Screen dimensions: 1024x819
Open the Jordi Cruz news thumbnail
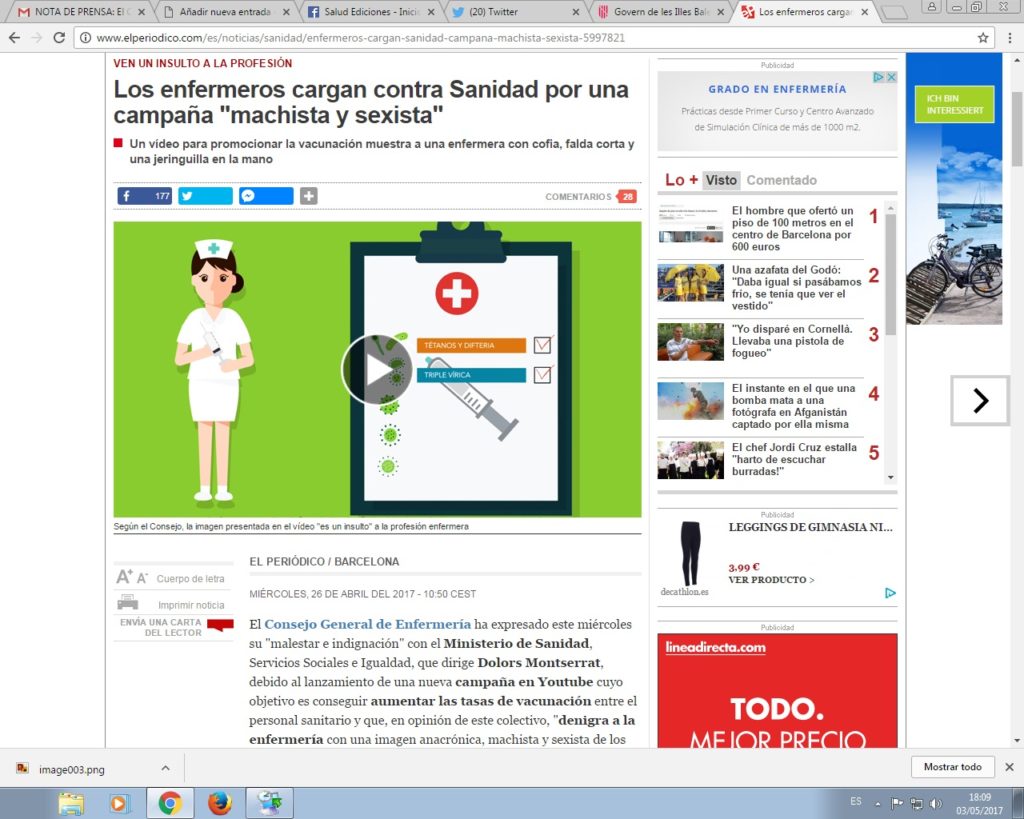coord(690,459)
